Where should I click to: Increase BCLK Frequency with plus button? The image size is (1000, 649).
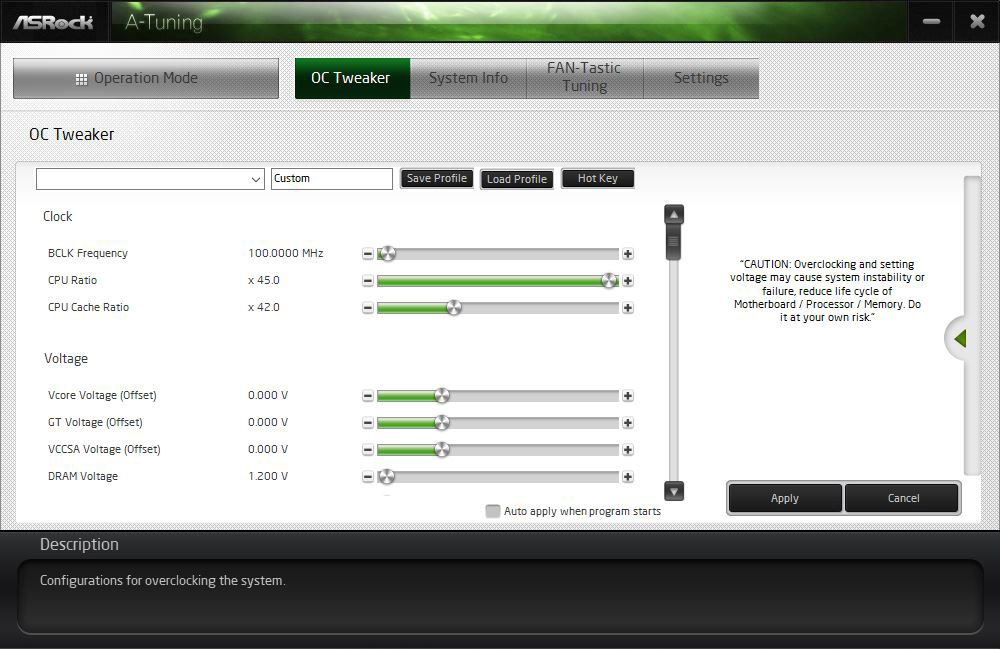tap(628, 254)
